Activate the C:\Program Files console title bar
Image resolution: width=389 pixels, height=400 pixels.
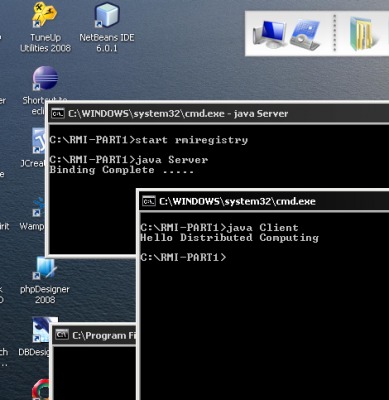coord(95,335)
